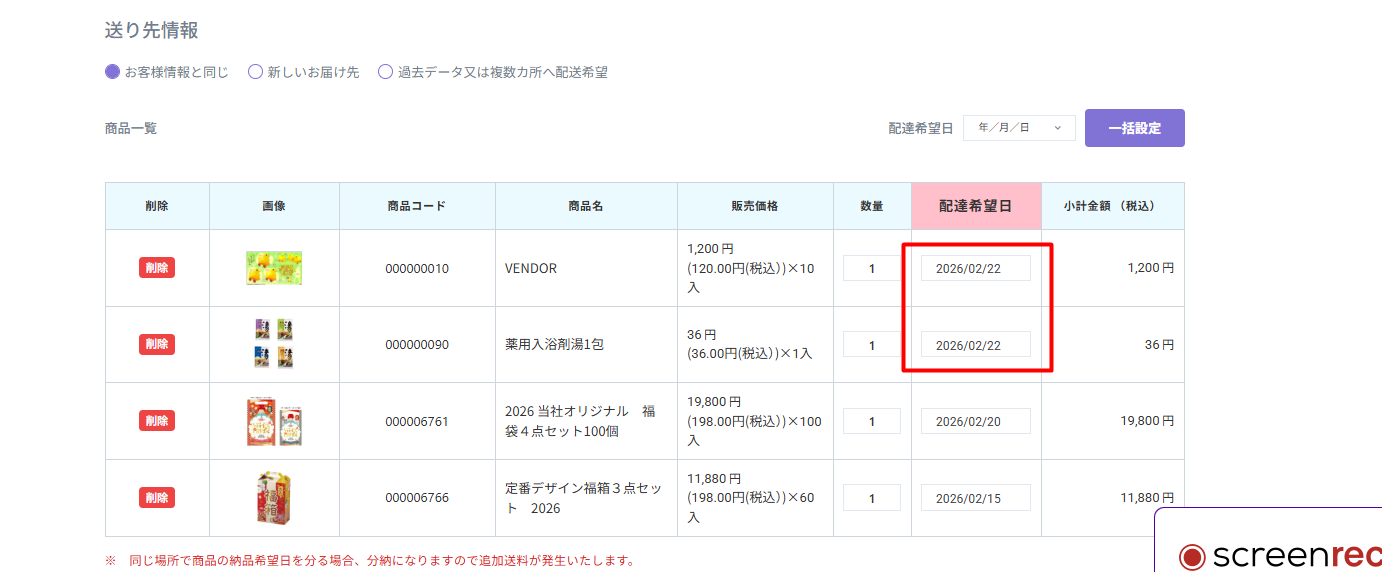Image resolution: width=1382 pixels, height=572 pixels.
Task: Open the bulk 配達希望日 date dropdown
Action: [x=1019, y=128]
